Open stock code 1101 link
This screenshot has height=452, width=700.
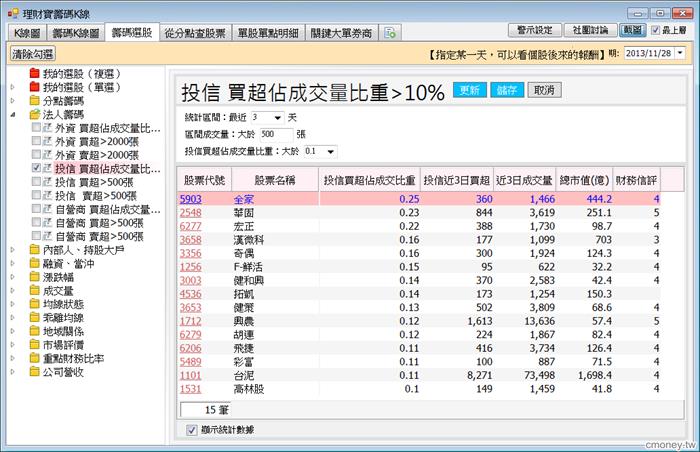[191, 375]
